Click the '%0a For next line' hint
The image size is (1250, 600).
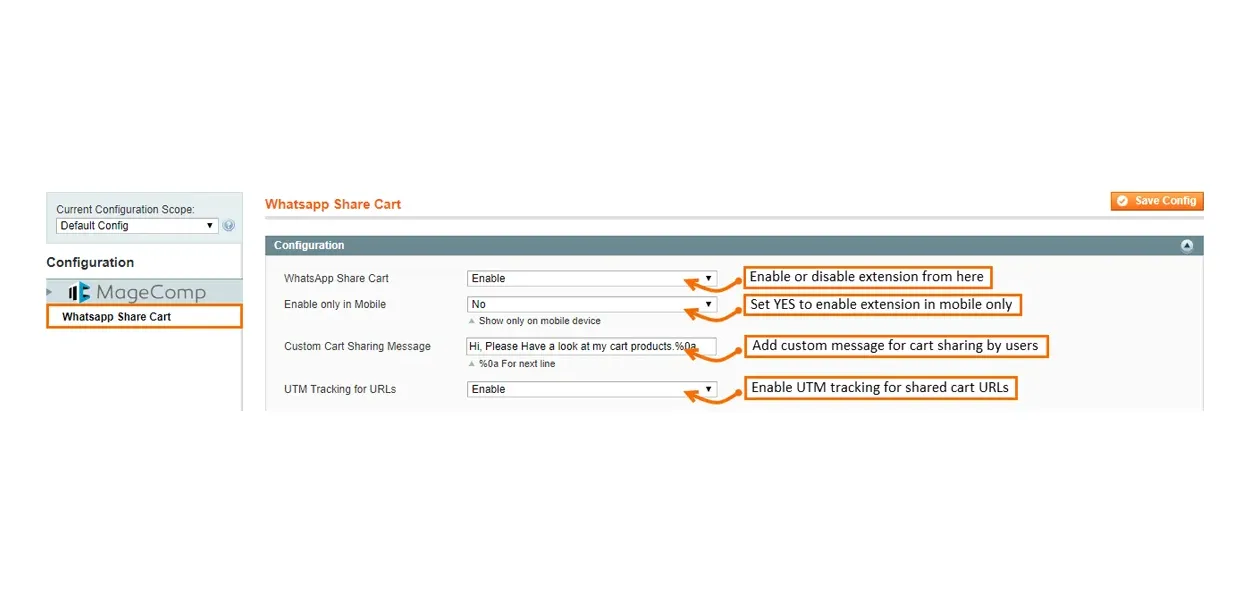(517, 364)
